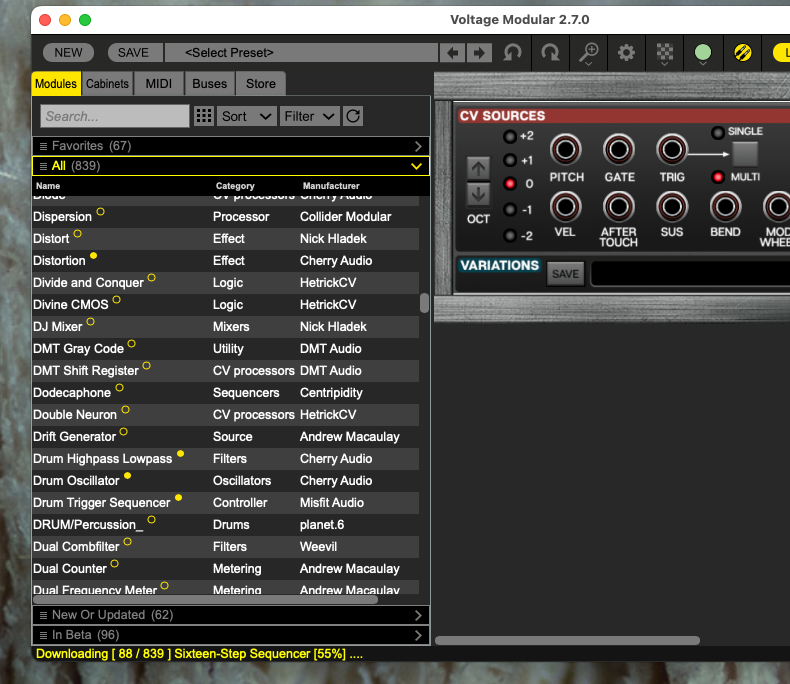Open the Sort dropdown
This screenshot has height=684, width=790.
(x=247, y=116)
